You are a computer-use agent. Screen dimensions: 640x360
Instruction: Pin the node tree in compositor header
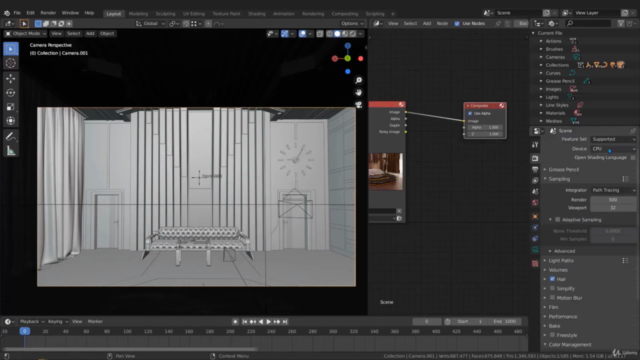tap(498, 23)
